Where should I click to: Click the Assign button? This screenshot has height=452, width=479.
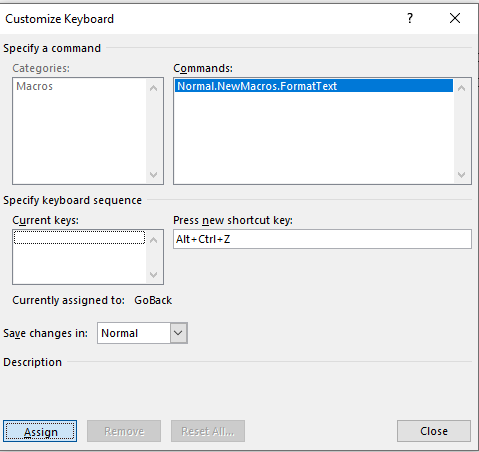pyautogui.click(x=40, y=431)
